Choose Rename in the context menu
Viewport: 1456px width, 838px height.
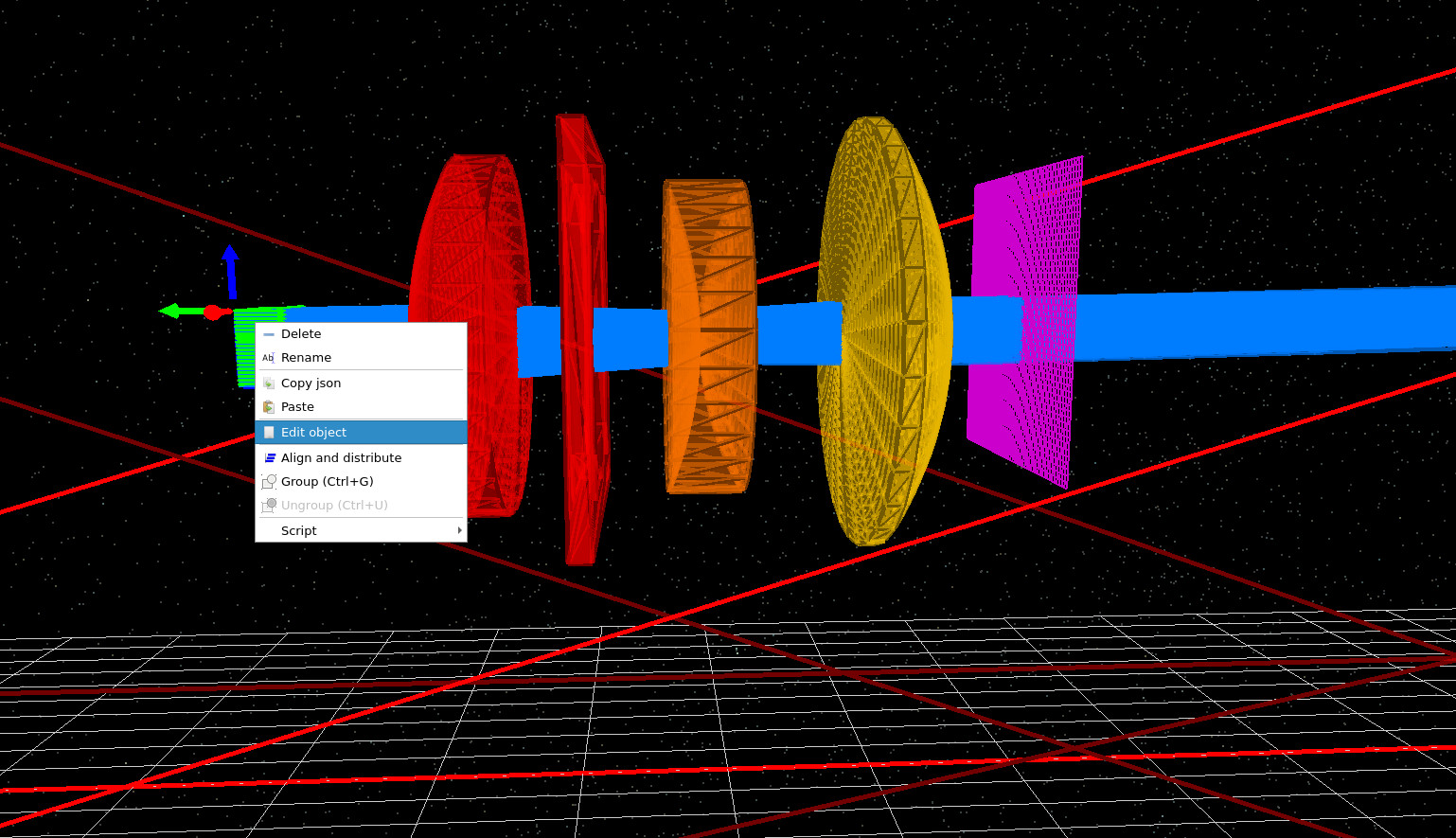pyautogui.click(x=306, y=357)
